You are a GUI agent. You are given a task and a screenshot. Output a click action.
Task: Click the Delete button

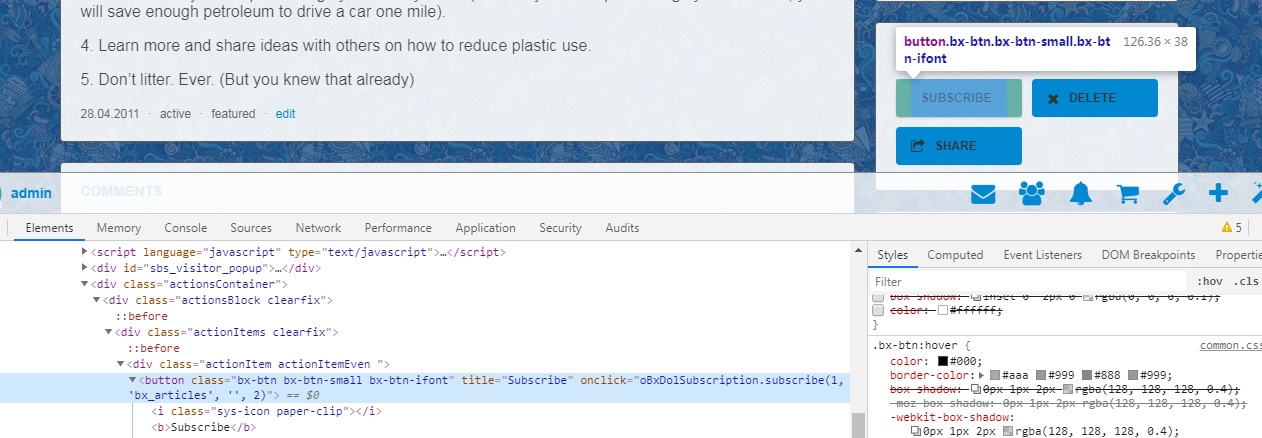click(1094, 98)
